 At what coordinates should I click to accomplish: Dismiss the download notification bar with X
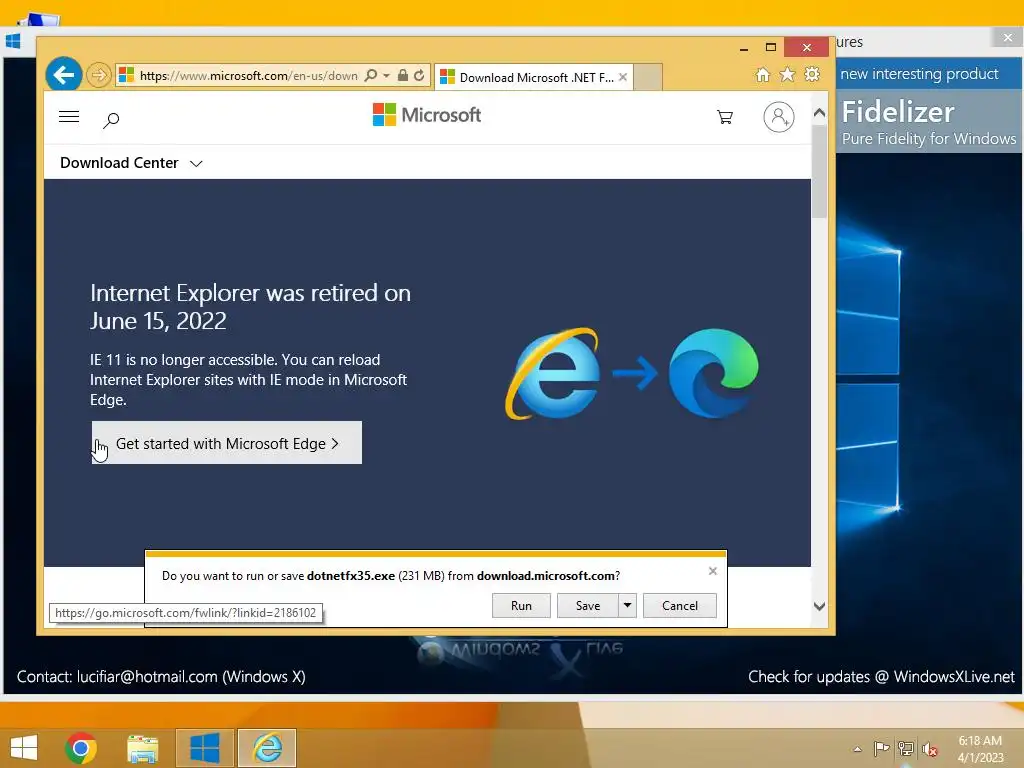pyautogui.click(x=712, y=571)
